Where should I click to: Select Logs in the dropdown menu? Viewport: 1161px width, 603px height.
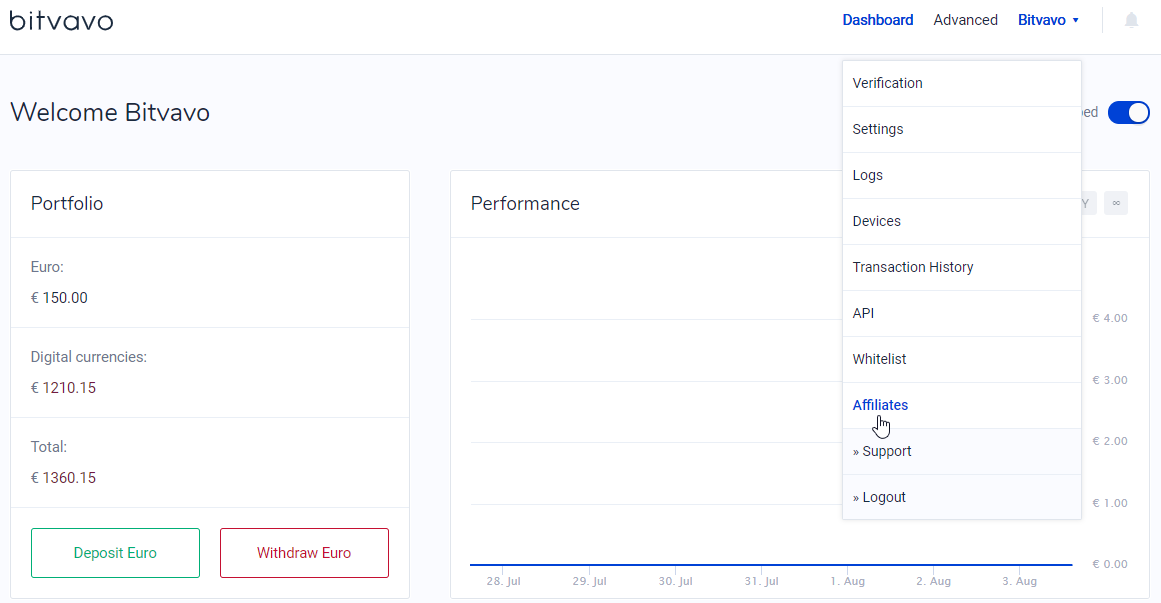(x=962, y=176)
